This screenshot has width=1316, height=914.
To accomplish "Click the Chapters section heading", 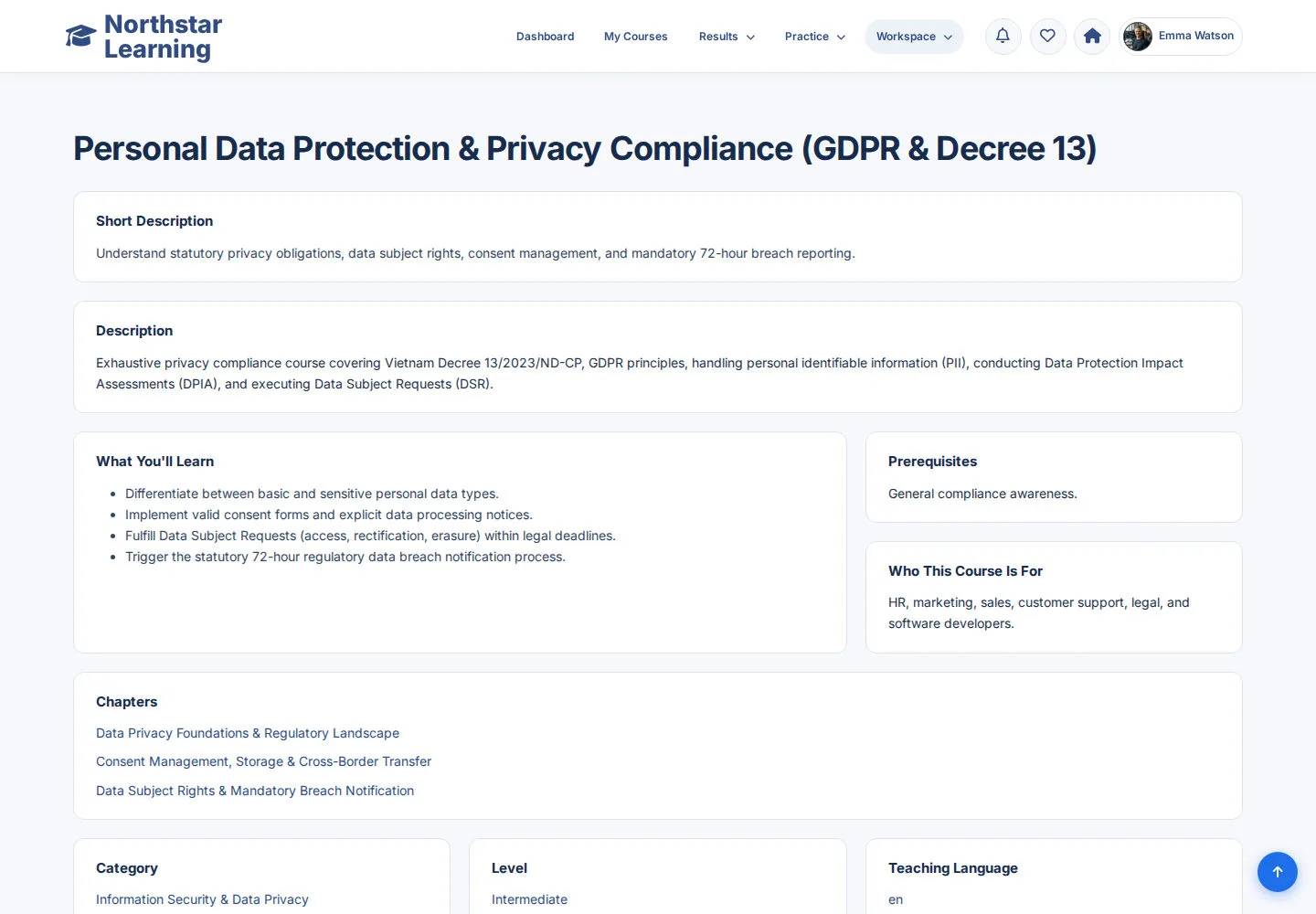I will coord(126,702).
